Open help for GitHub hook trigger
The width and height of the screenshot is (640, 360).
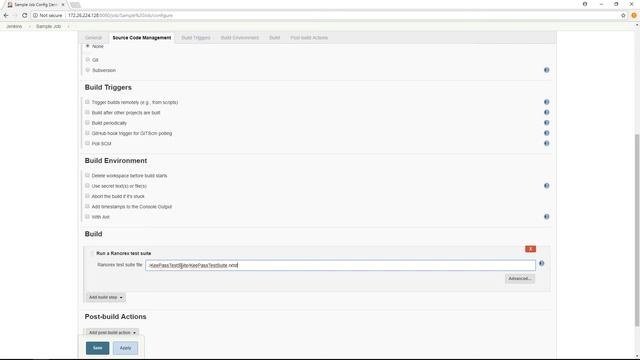(546, 133)
